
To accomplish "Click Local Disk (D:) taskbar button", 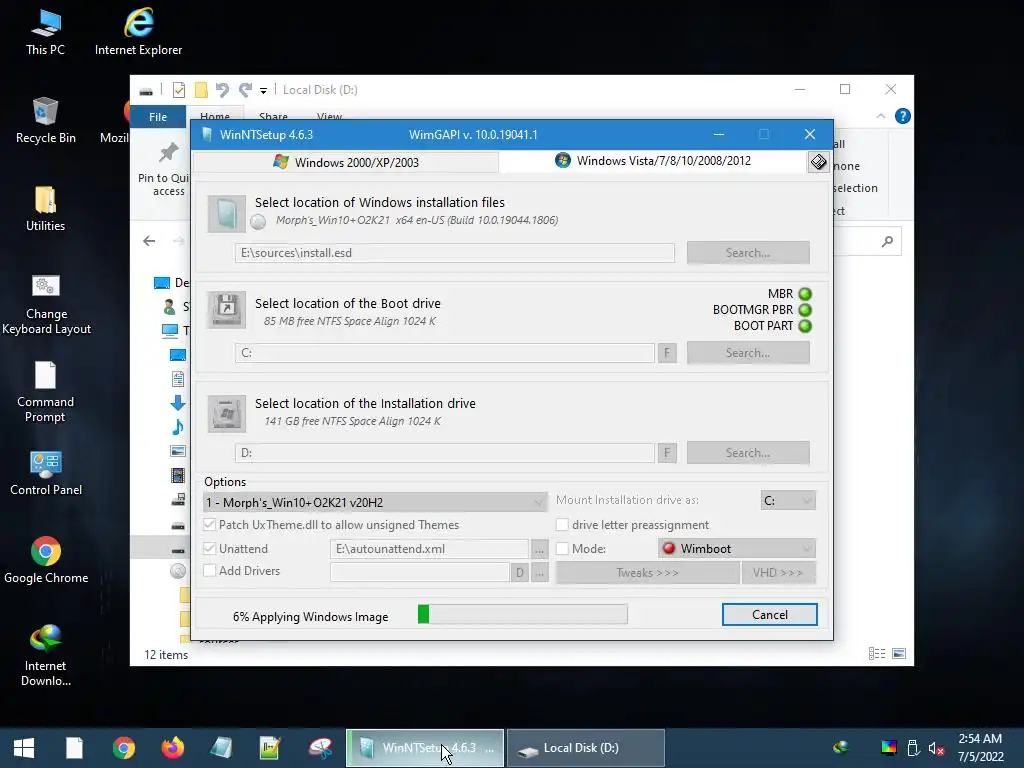I will coord(586,748).
